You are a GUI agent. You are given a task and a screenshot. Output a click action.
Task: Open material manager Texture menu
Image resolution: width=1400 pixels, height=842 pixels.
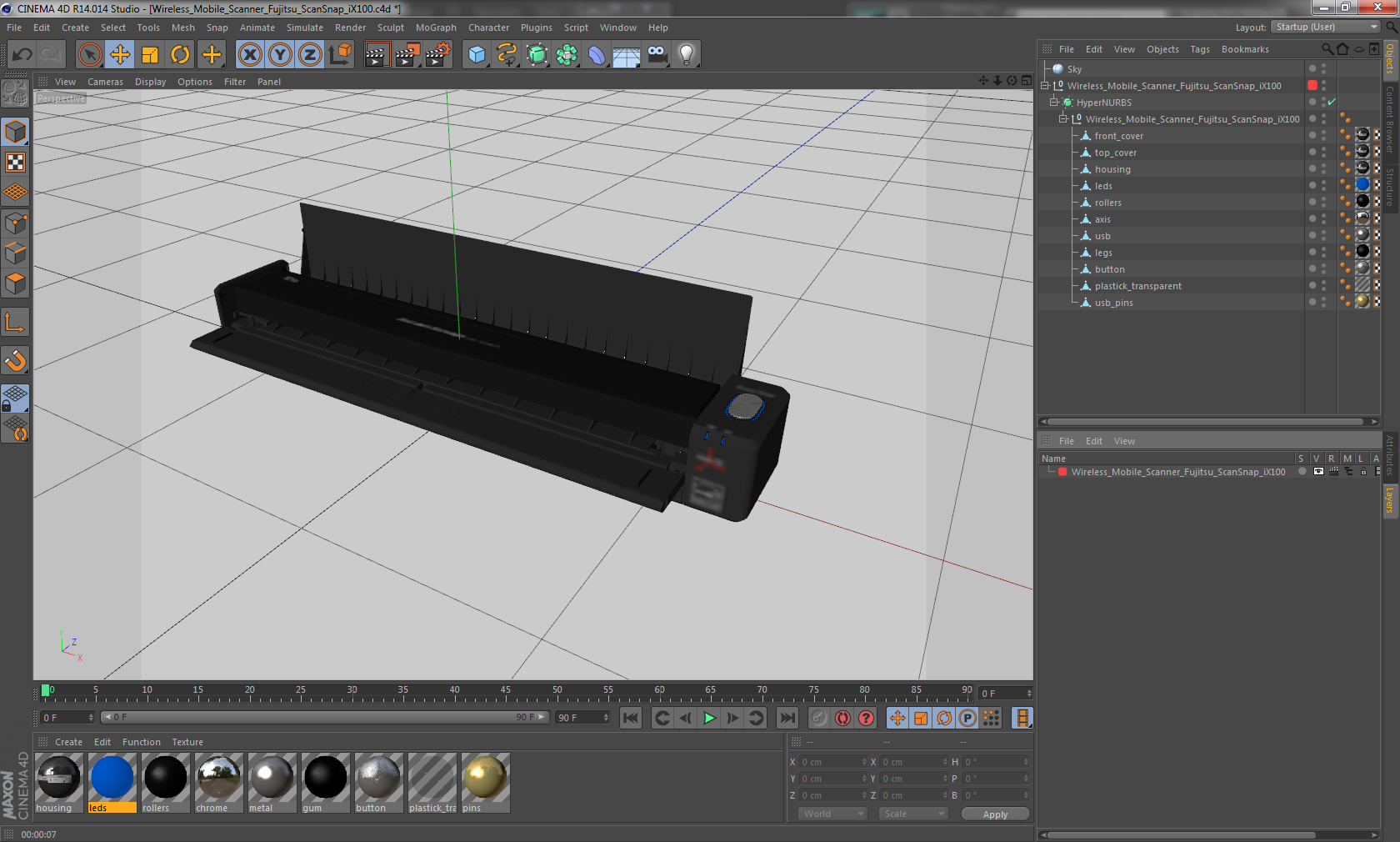click(x=187, y=742)
